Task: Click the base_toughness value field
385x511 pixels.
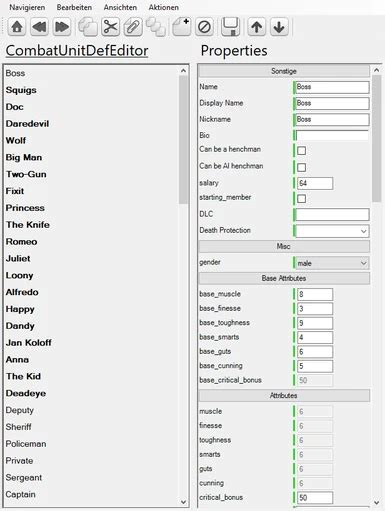Action: click(x=315, y=323)
